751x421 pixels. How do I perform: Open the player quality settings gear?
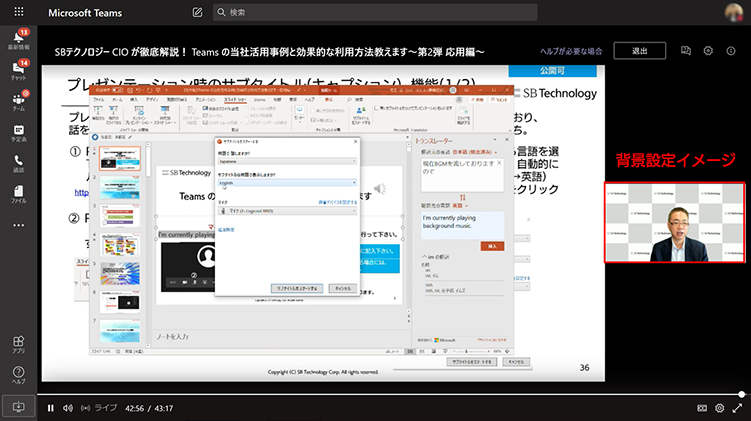[719, 408]
